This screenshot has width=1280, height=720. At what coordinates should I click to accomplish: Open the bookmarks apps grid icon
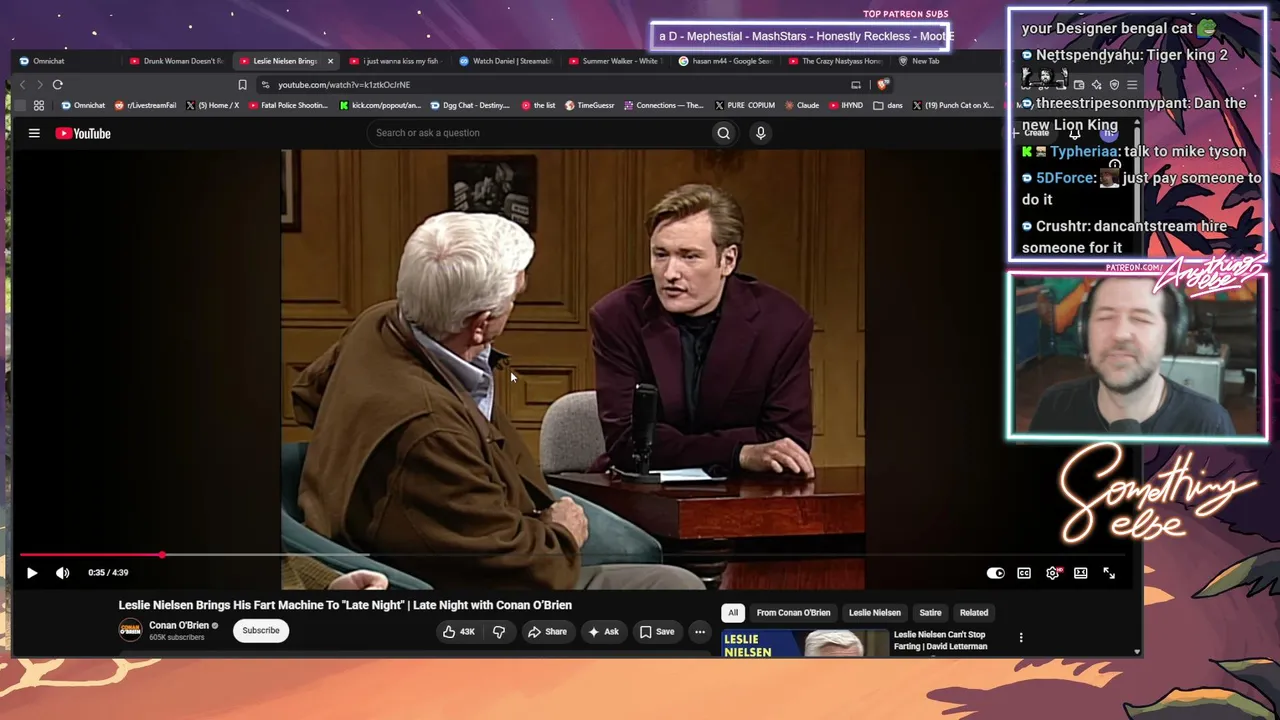[x=39, y=105]
